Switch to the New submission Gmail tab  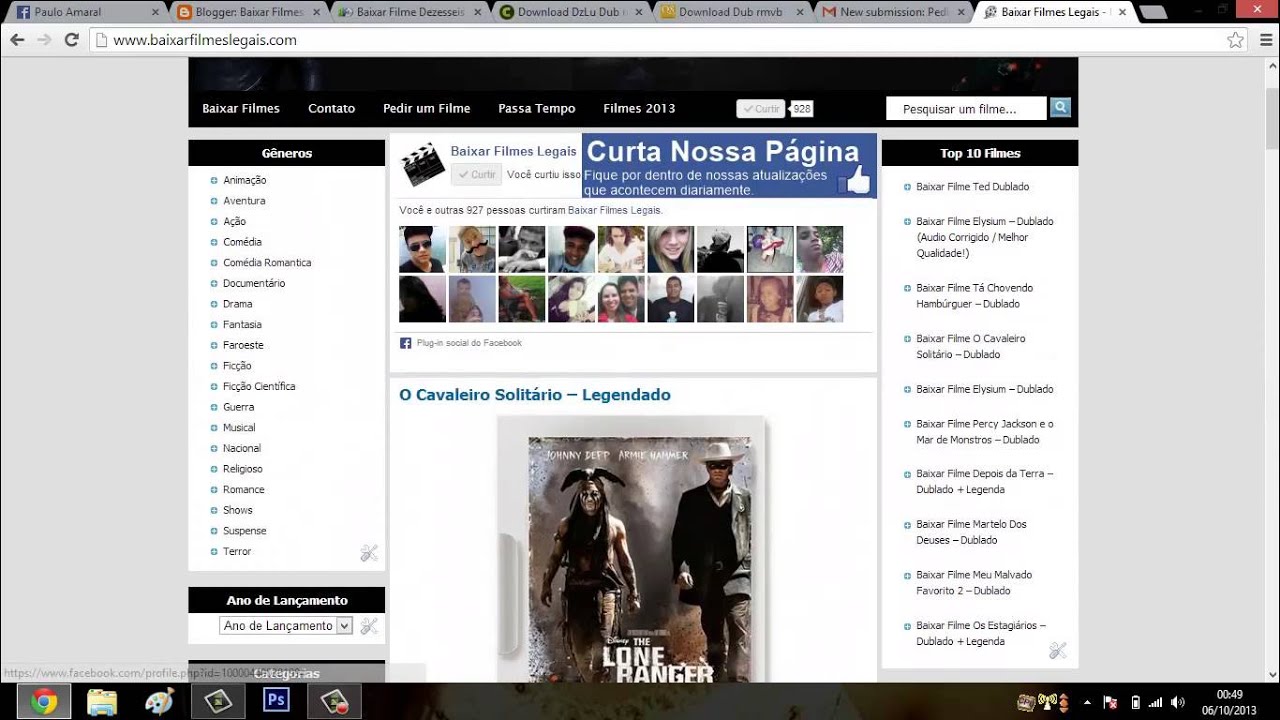click(x=893, y=13)
